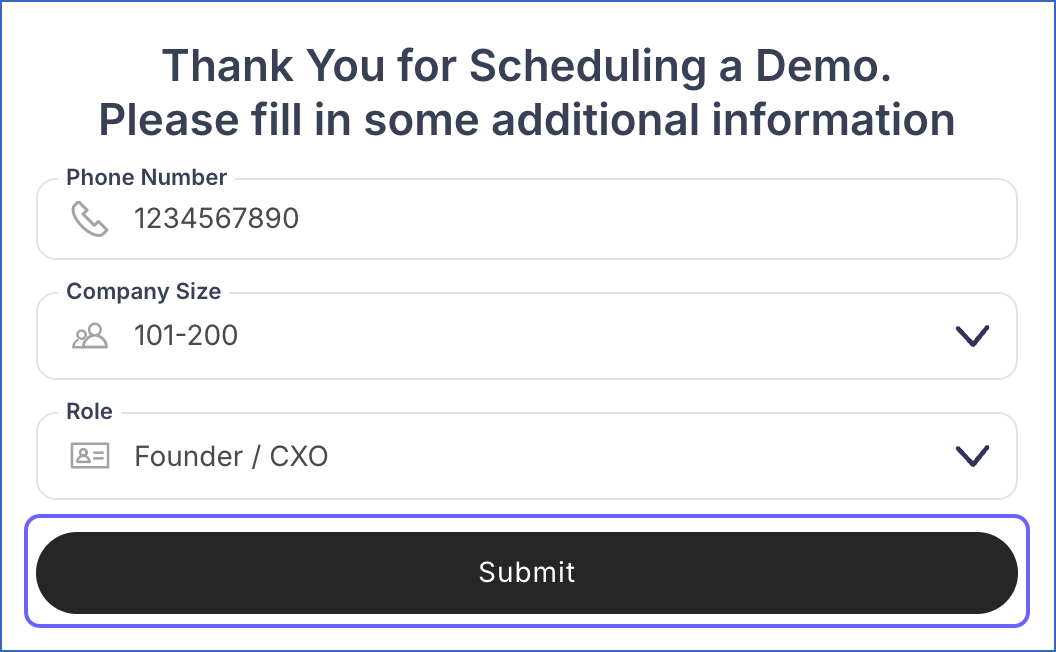Click the "Role" field label
The width and height of the screenshot is (1056, 652).
tap(89, 412)
